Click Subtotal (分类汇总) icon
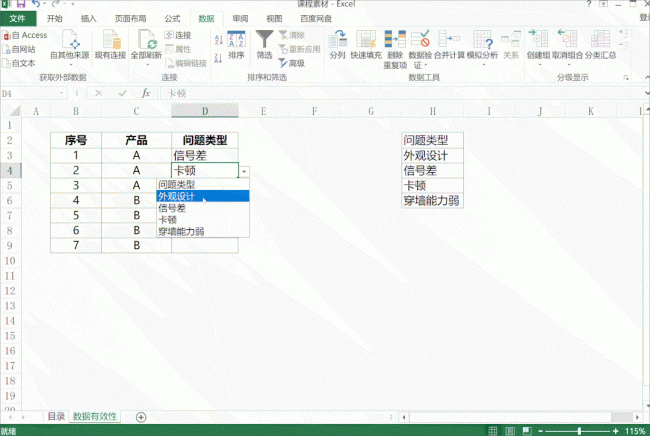The image size is (650, 436). tap(600, 39)
